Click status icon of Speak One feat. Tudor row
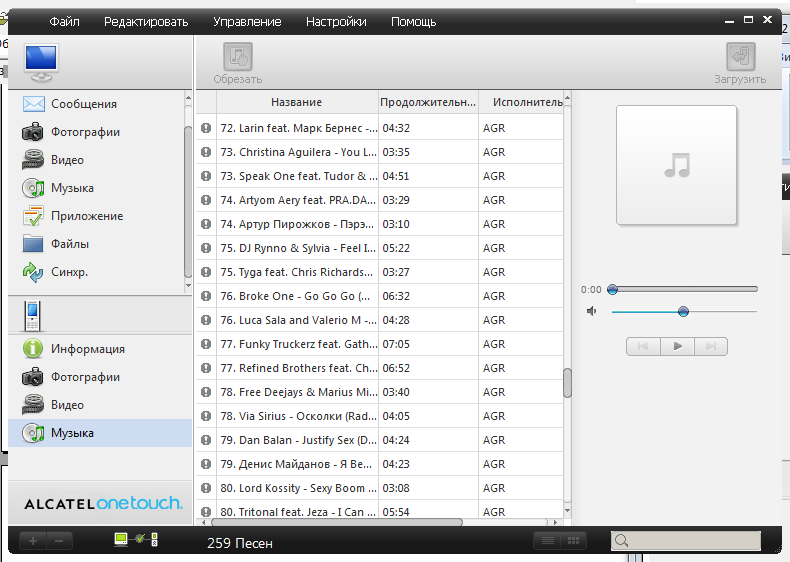The height and width of the screenshot is (562, 790). (206, 176)
